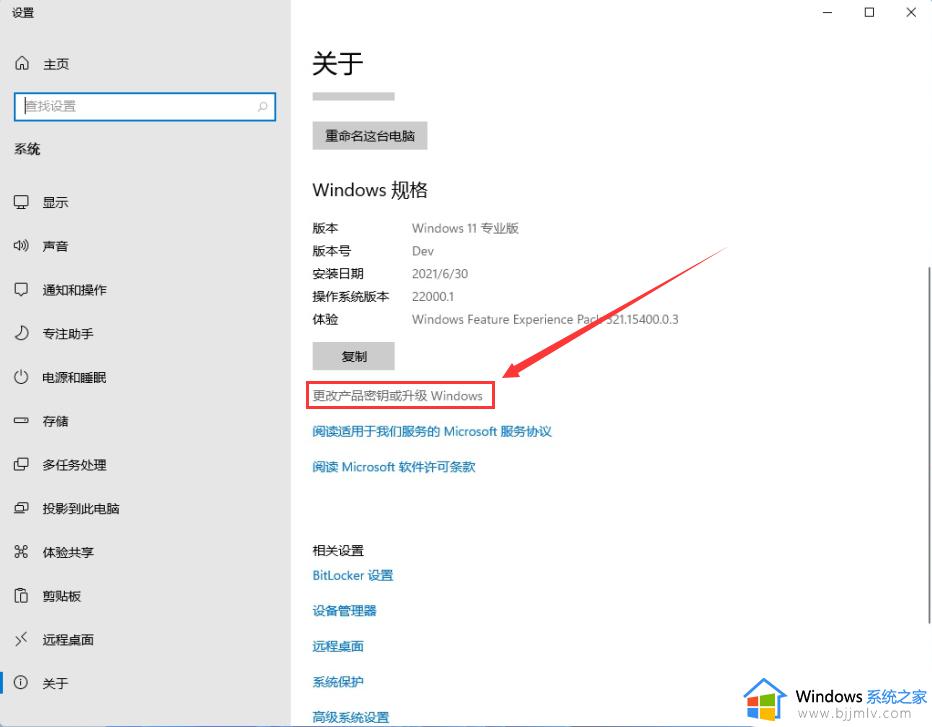
Task: Open the Microsoft 服务协议 link
Action: pyautogui.click(x=432, y=431)
